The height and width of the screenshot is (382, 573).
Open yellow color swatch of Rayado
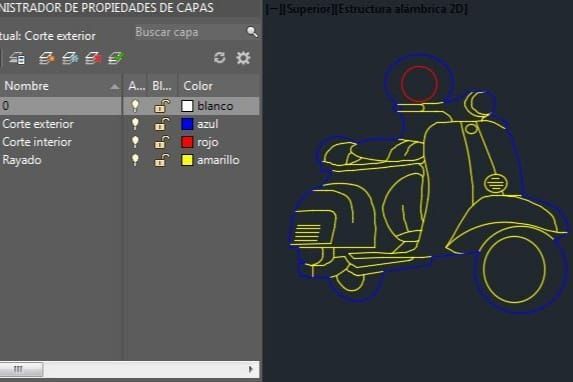pyautogui.click(x=187, y=160)
